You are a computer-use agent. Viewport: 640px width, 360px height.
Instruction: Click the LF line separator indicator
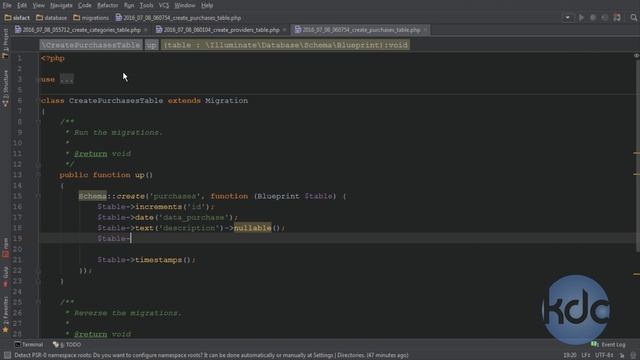pyautogui.click(x=586, y=356)
